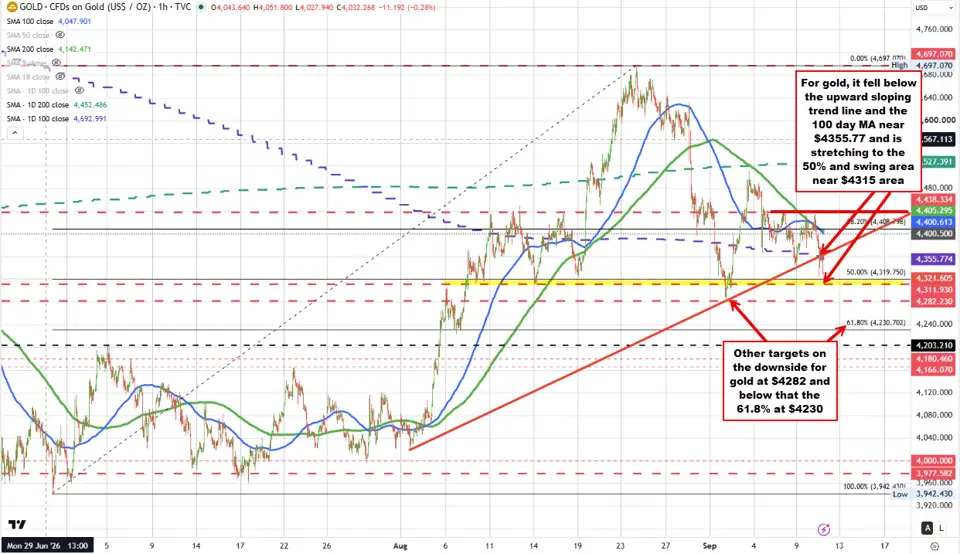Image resolution: width=960 pixels, height=554 pixels.
Task: Select the SMA 200 close legend row
Action: [x=49, y=49]
